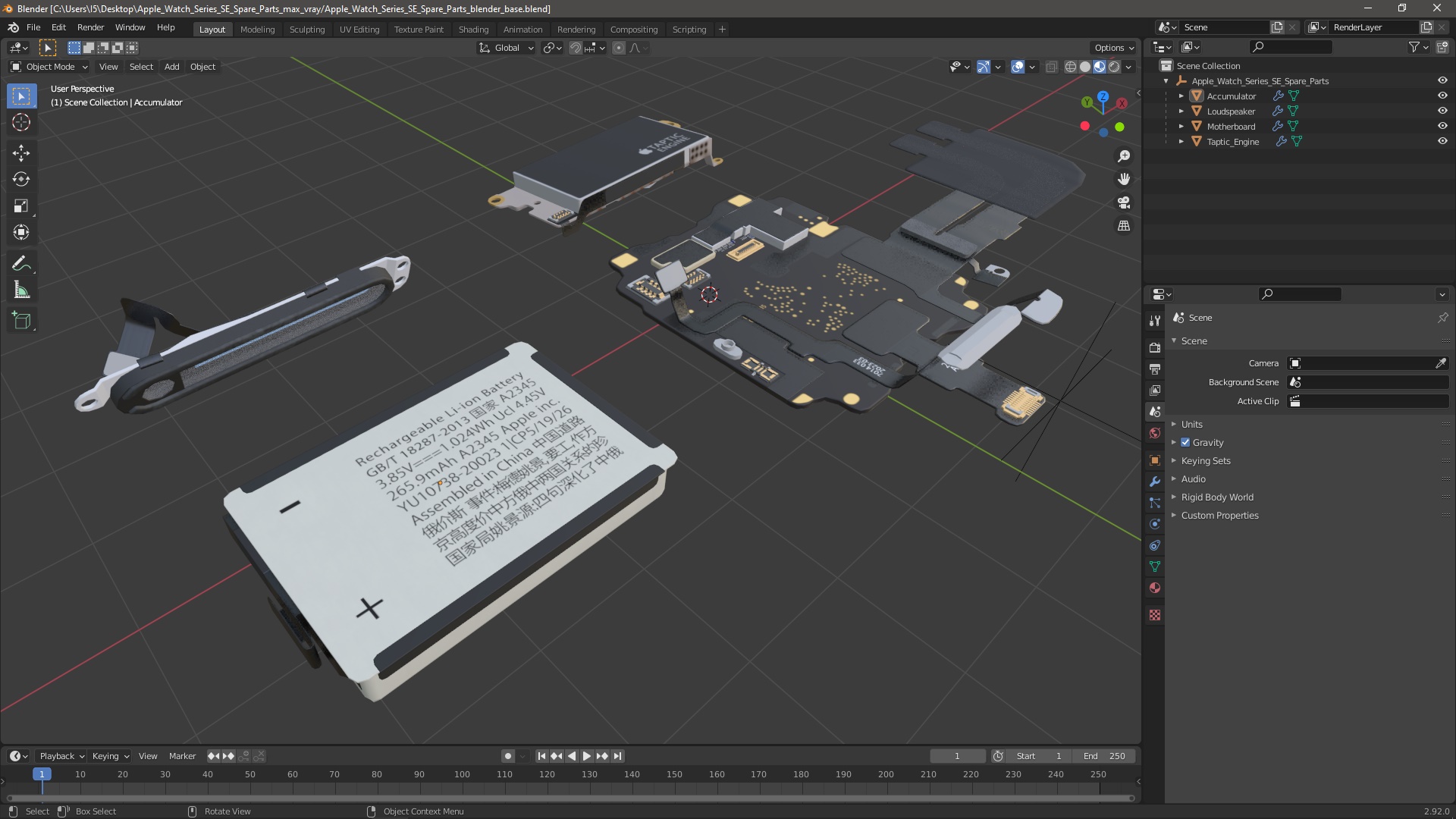Click the Background Scene field
The width and height of the screenshot is (1456, 819).
[1368, 382]
